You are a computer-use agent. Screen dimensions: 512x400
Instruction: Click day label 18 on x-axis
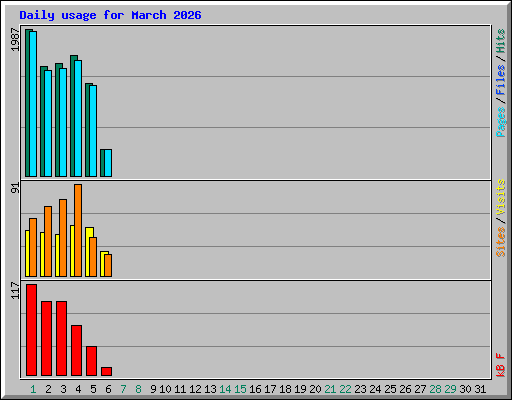pyautogui.click(x=285, y=389)
